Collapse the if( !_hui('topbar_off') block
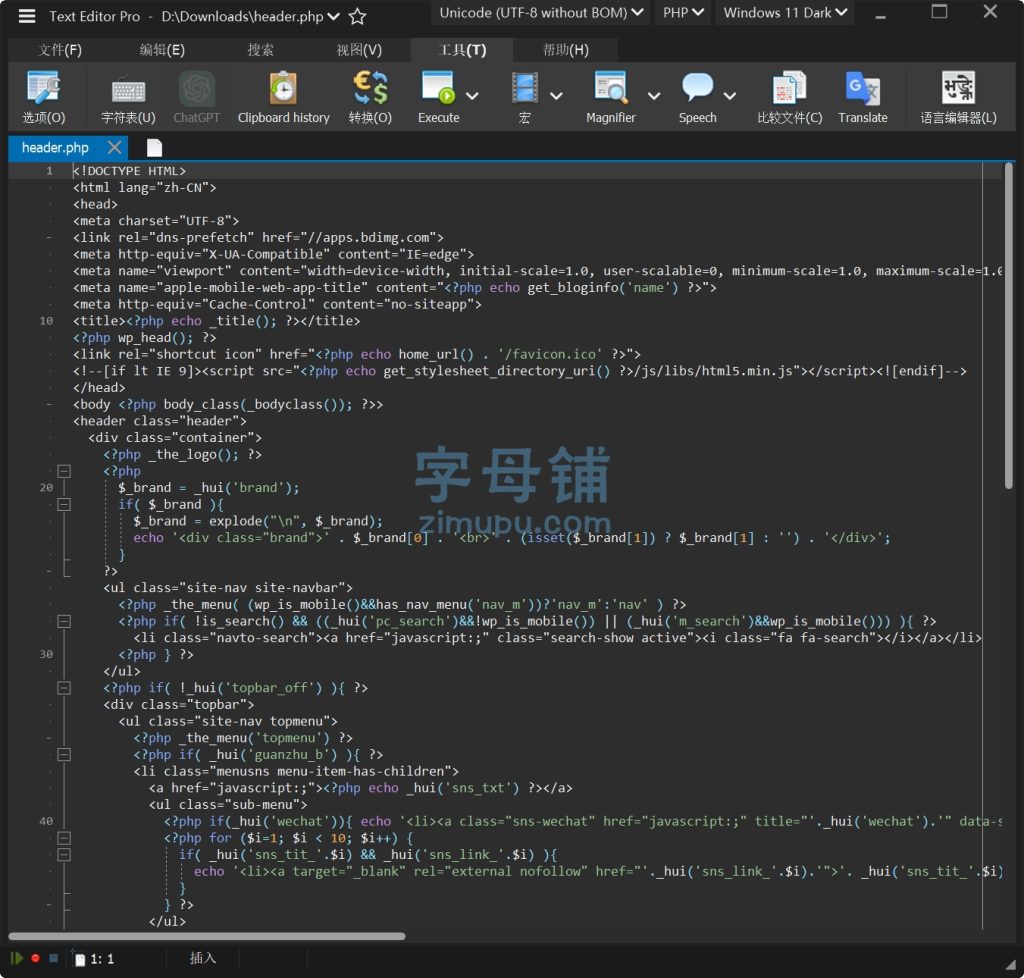This screenshot has width=1024, height=978. point(64,687)
